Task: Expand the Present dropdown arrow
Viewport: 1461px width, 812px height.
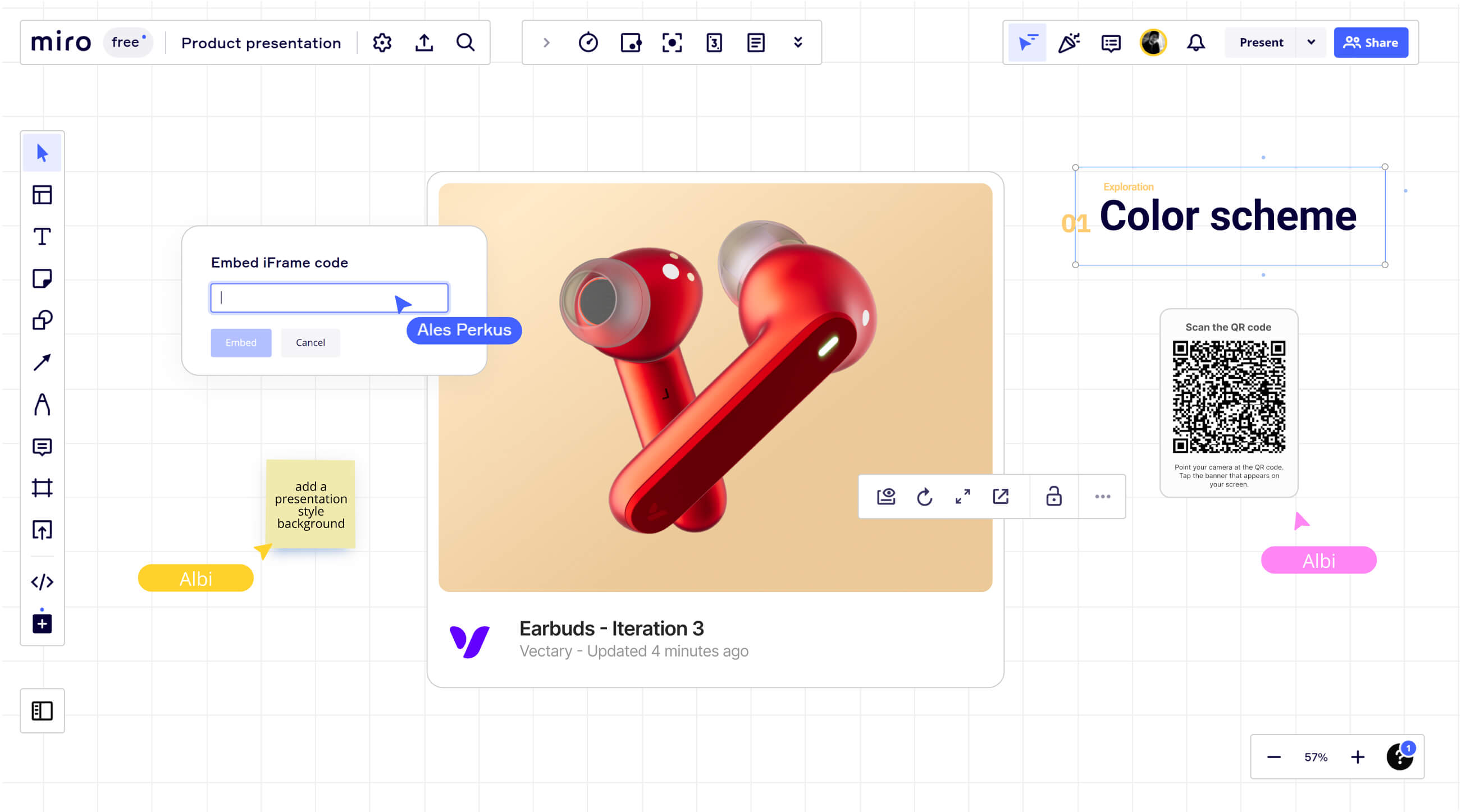Action: pos(1311,43)
